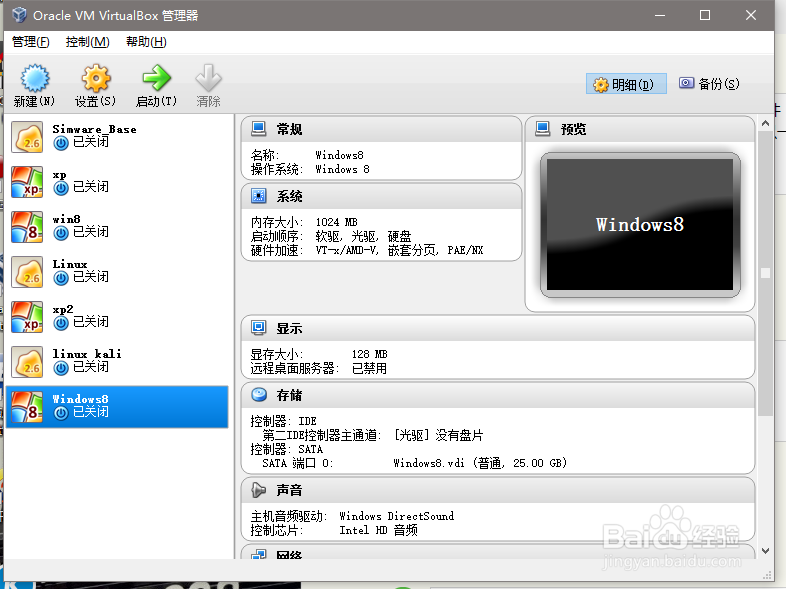This screenshot has height=589, width=786.
Task: Select the Simware_Base virtual machine
Action: click(x=117, y=136)
